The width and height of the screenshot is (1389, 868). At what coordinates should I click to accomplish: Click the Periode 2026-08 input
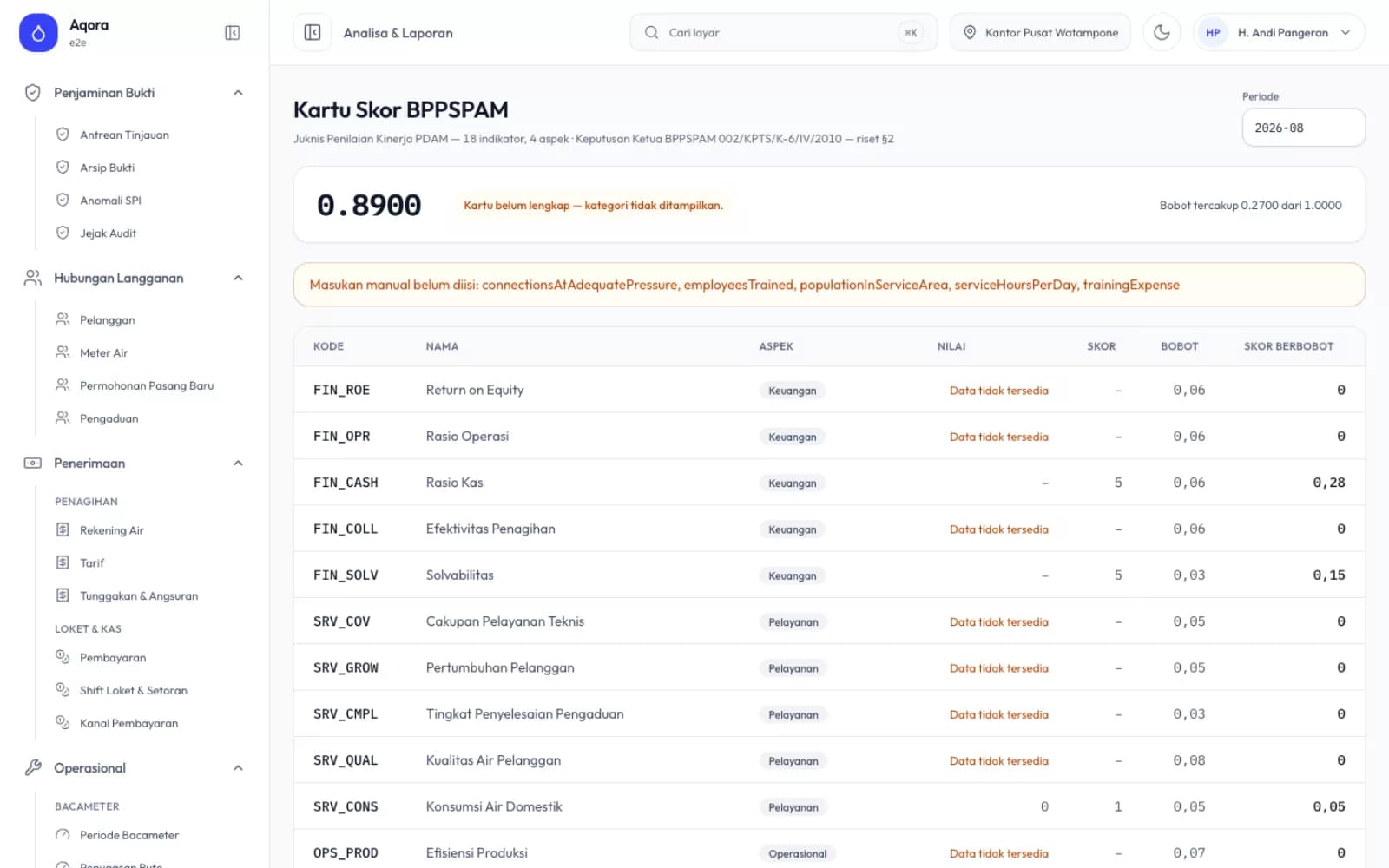coord(1303,128)
